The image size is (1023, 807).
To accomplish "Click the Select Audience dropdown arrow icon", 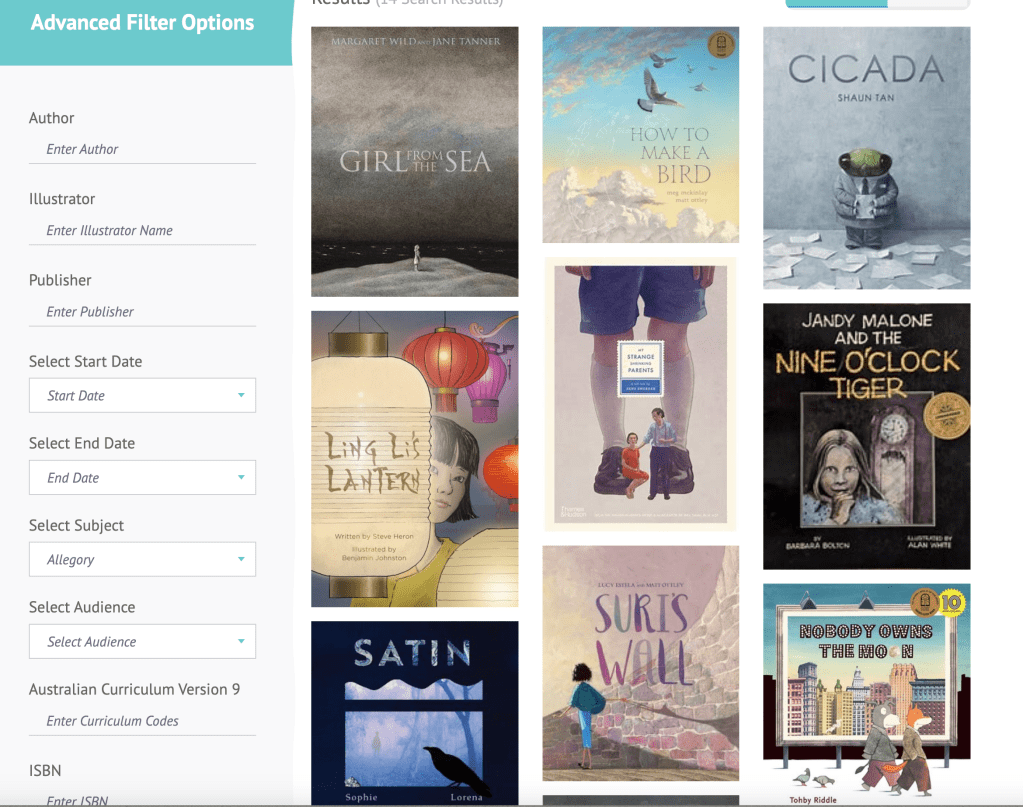I will tap(241, 641).
